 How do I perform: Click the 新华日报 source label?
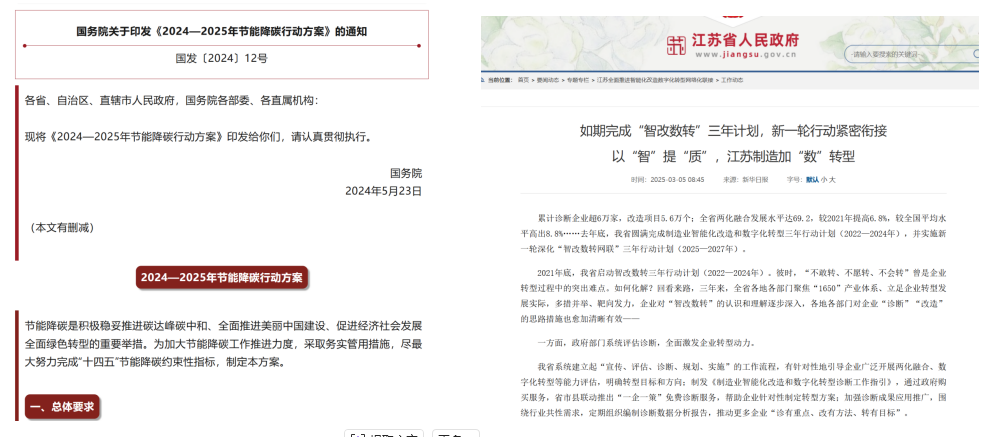[755, 179]
